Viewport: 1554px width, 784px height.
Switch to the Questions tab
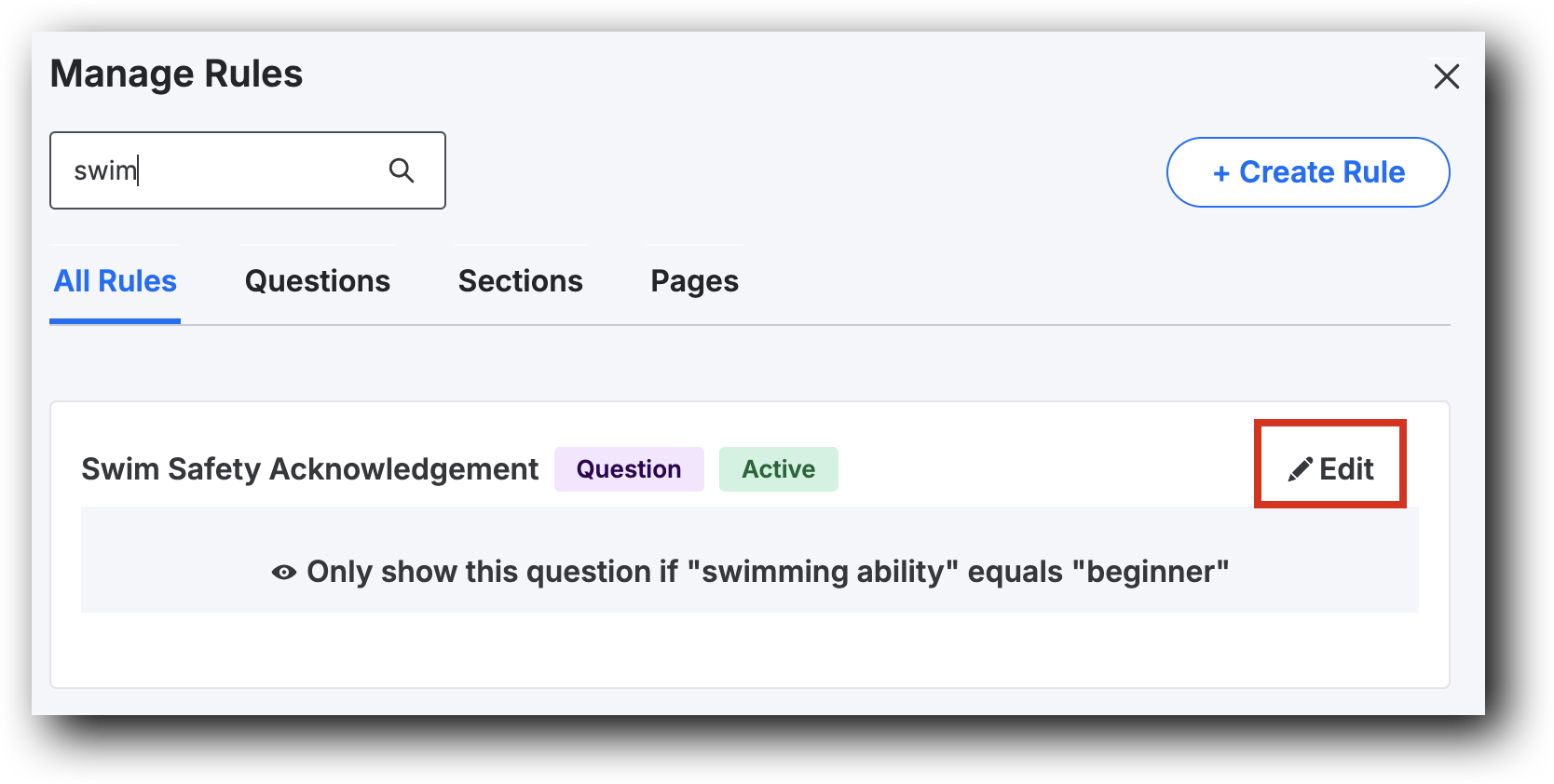(317, 280)
